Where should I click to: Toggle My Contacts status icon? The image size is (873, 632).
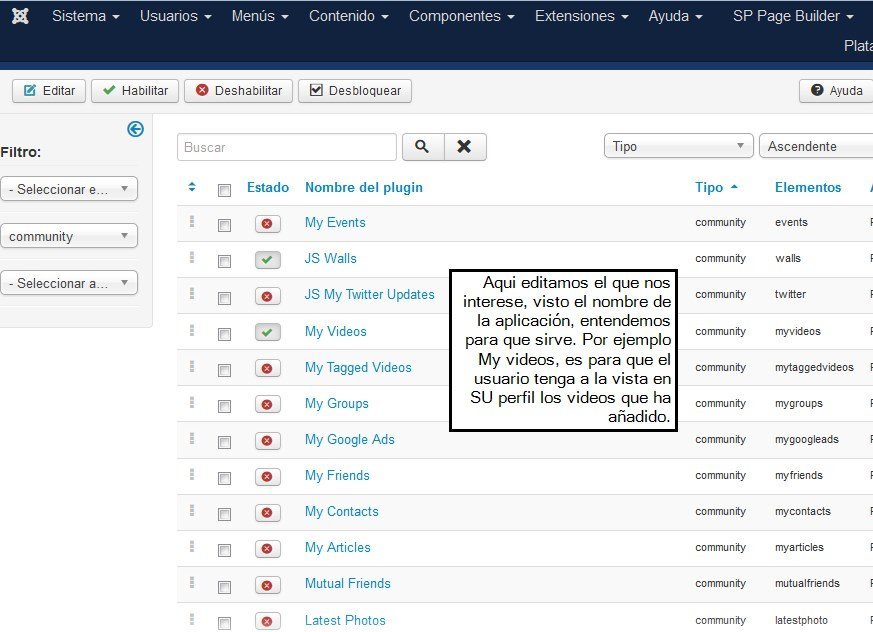pos(267,513)
